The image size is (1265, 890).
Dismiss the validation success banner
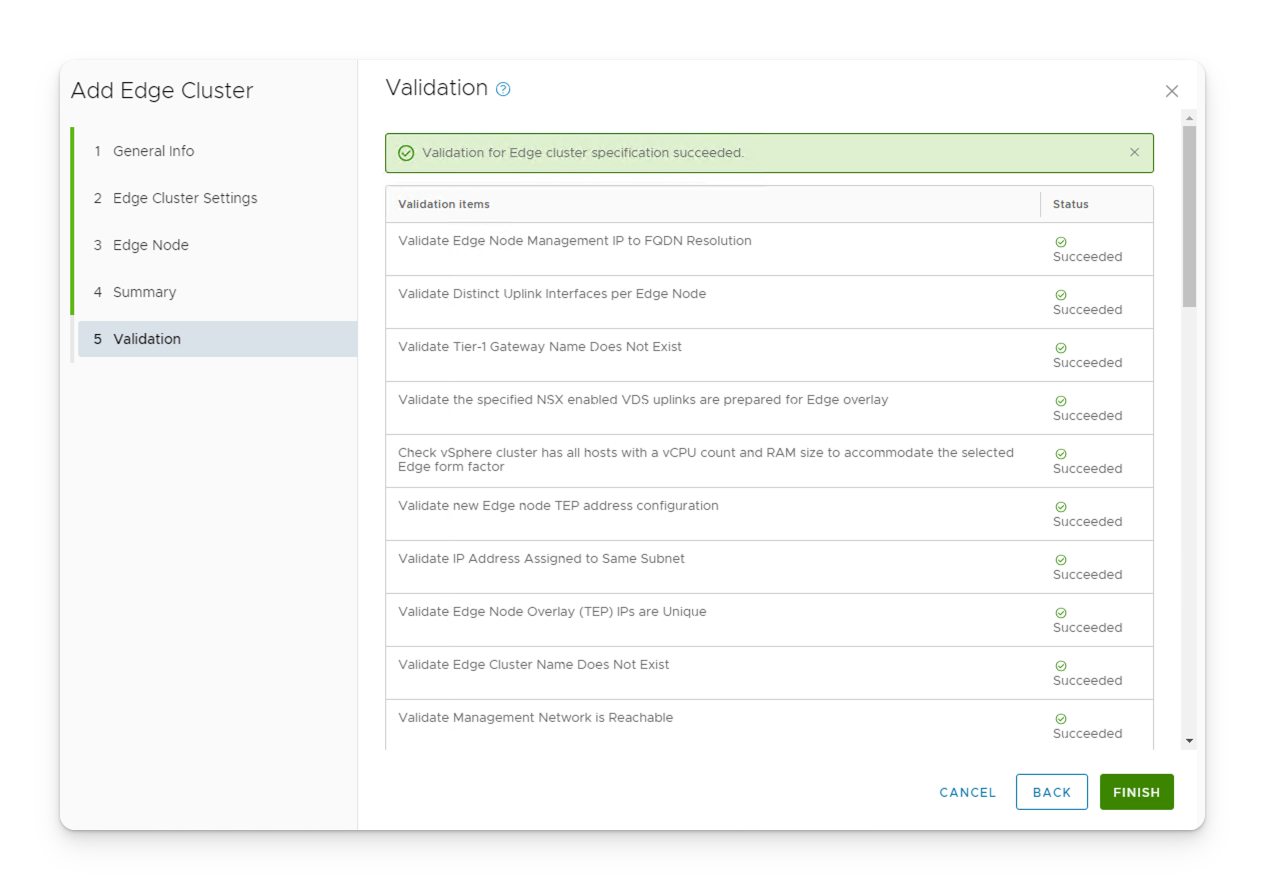click(x=1134, y=152)
